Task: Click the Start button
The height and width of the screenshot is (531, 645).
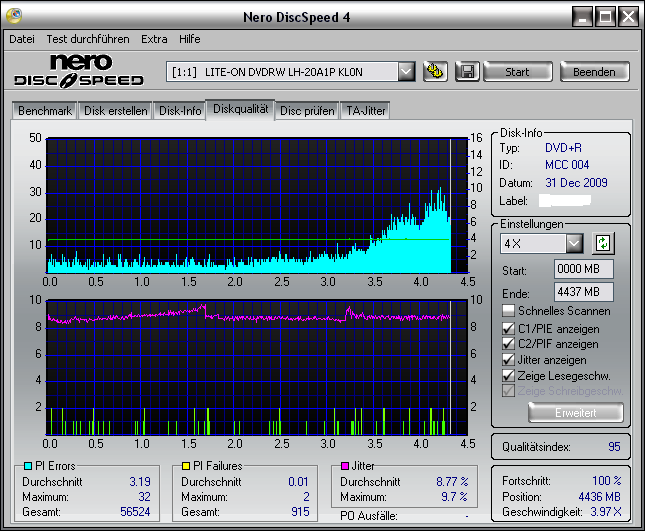Action: [517, 72]
